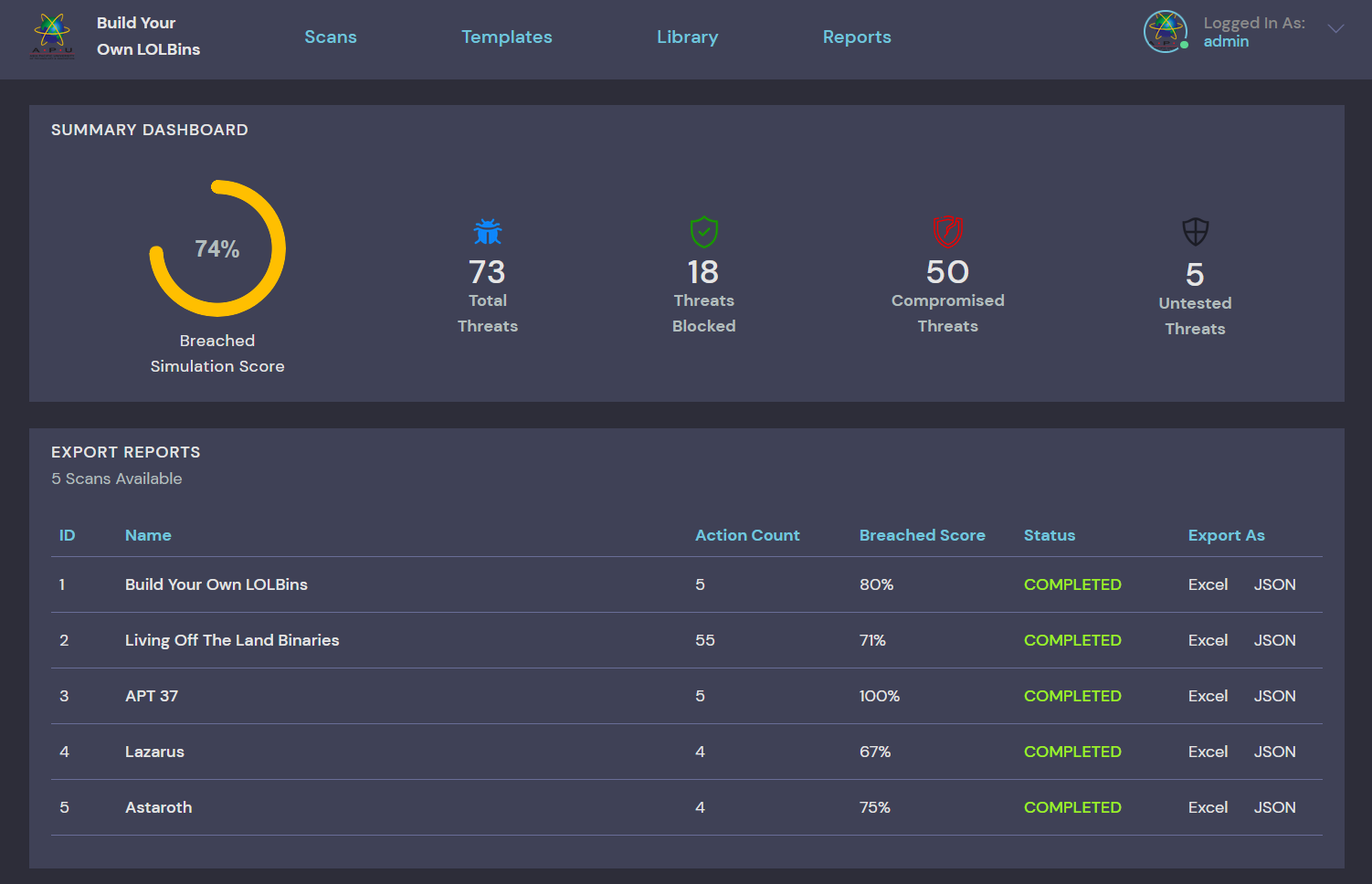Select the Living Off The Land Binaries name

[232, 640]
